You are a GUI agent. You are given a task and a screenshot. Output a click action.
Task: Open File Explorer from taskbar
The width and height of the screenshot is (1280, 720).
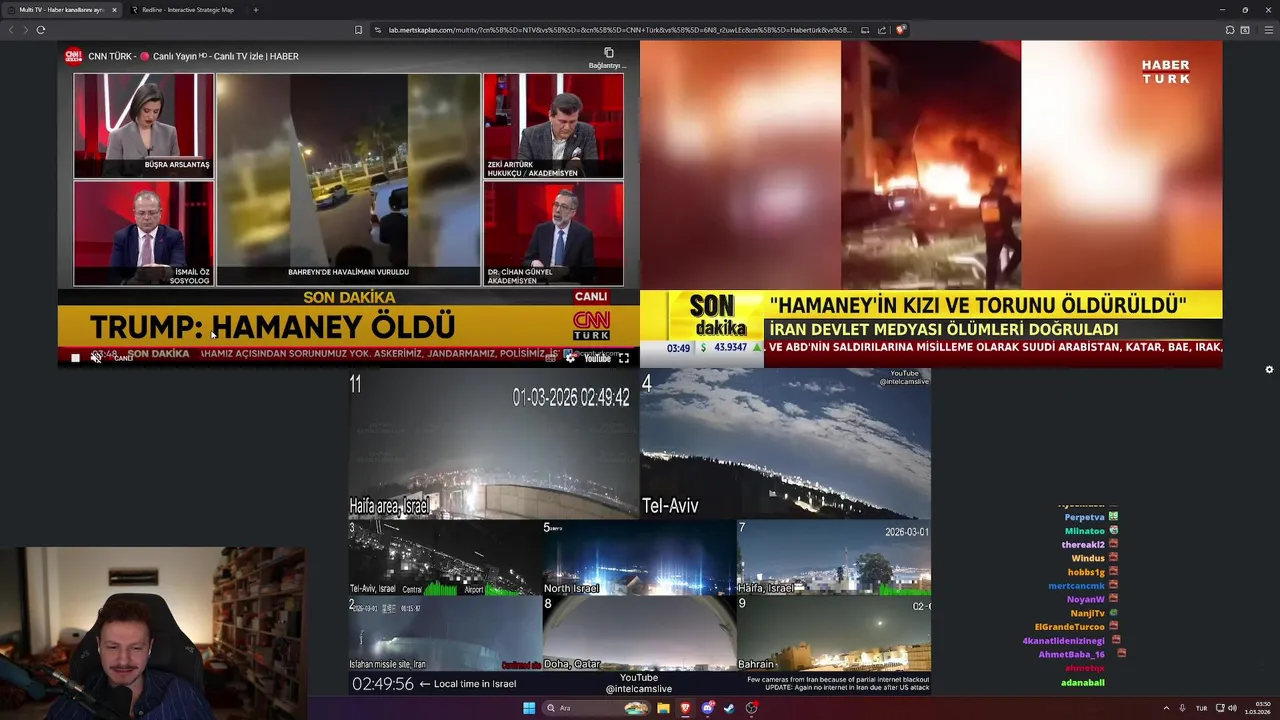click(x=663, y=708)
